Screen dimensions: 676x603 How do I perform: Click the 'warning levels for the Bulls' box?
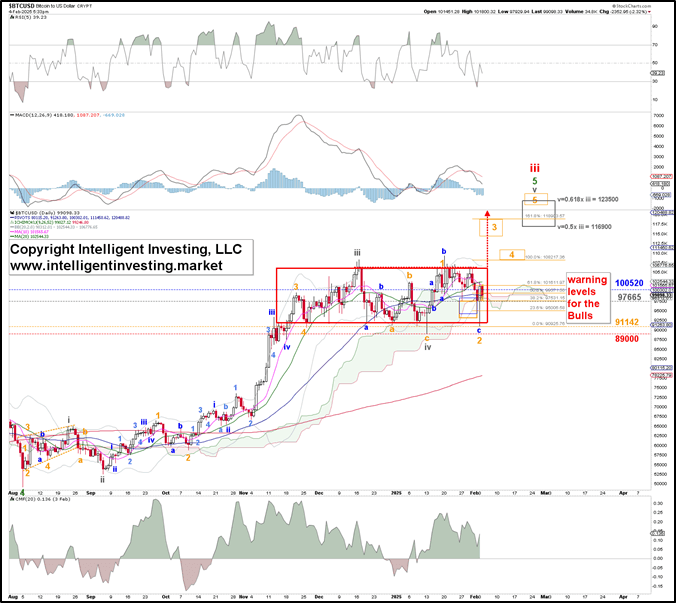[588, 298]
